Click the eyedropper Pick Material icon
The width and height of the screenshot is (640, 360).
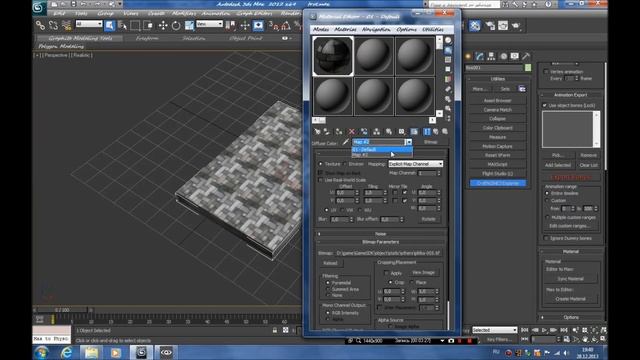pyautogui.click(x=346, y=142)
